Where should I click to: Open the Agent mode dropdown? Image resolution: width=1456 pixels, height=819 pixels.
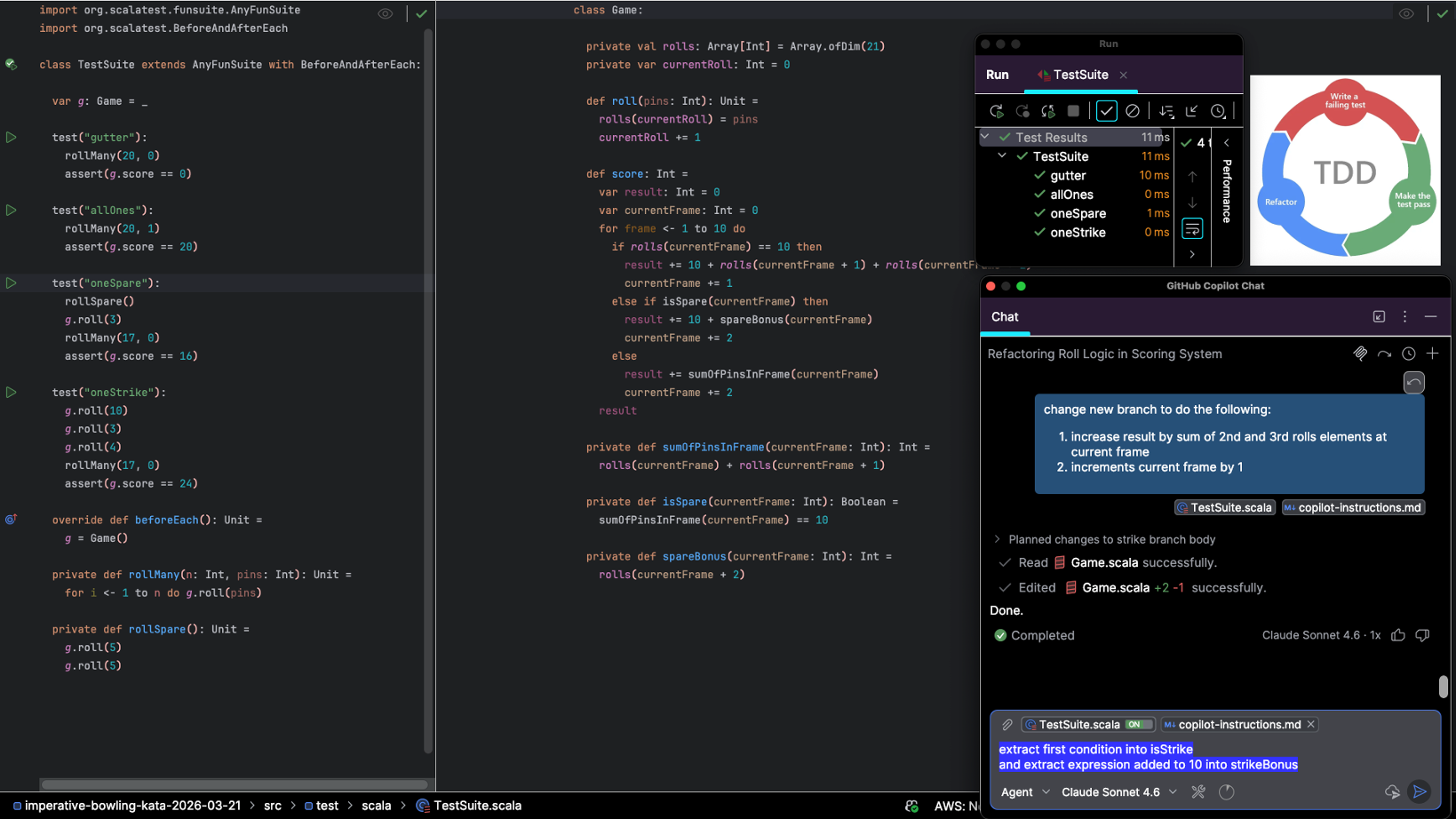click(1025, 791)
